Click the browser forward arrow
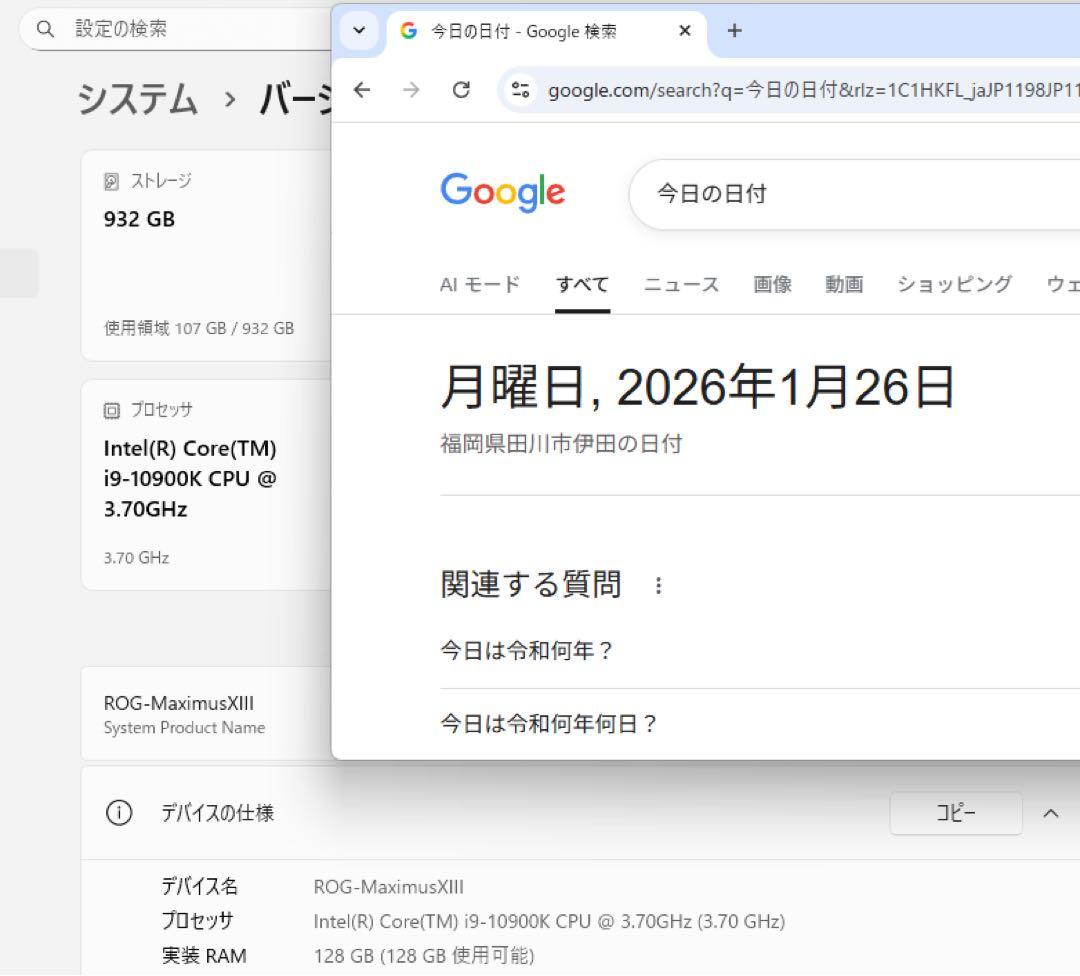The width and height of the screenshot is (1080, 976). tap(411, 89)
